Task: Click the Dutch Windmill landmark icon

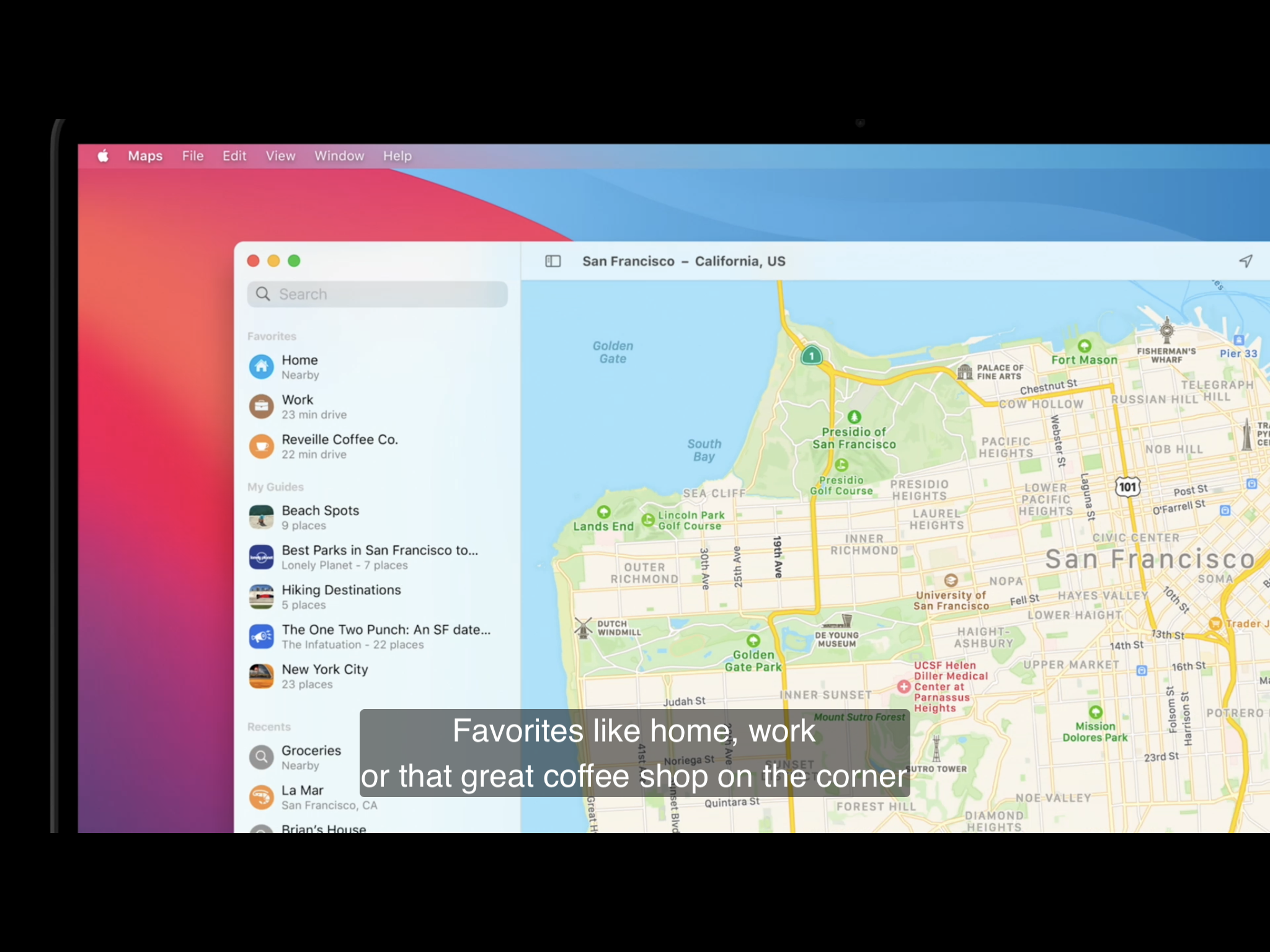Action: tap(583, 627)
